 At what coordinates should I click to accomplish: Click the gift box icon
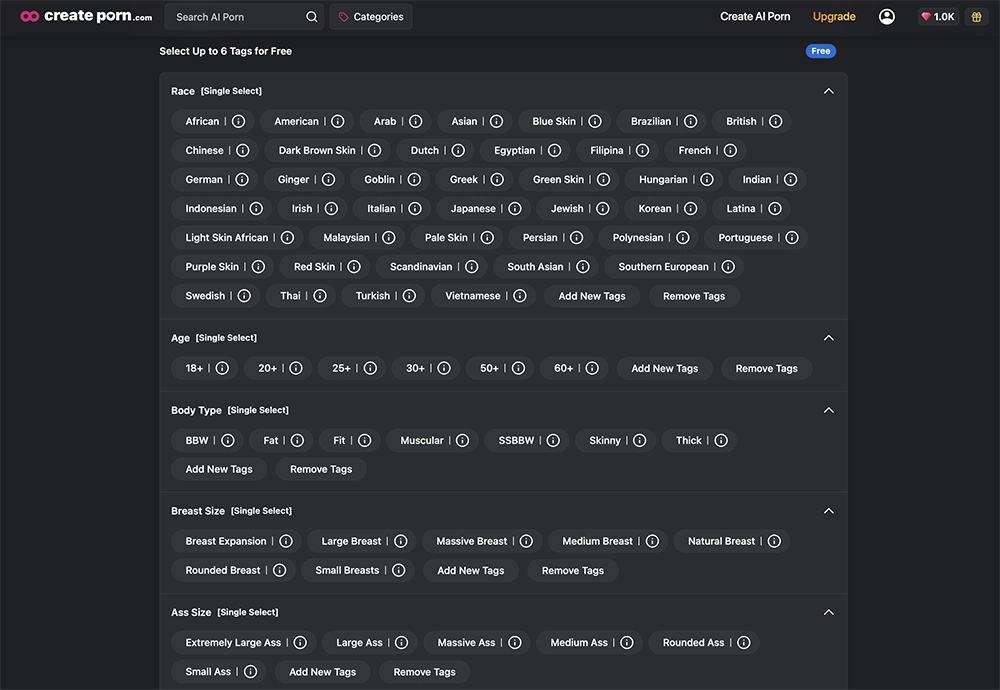(x=977, y=16)
